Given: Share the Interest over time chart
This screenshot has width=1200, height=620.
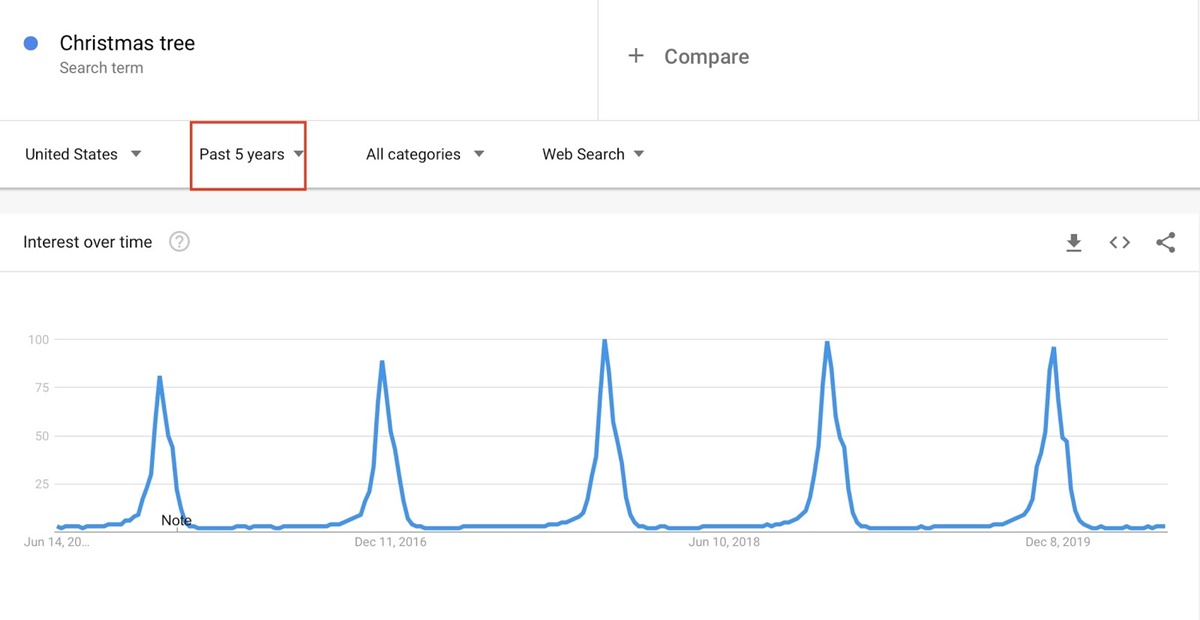Looking at the screenshot, I should pyautogui.click(x=1166, y=242).
